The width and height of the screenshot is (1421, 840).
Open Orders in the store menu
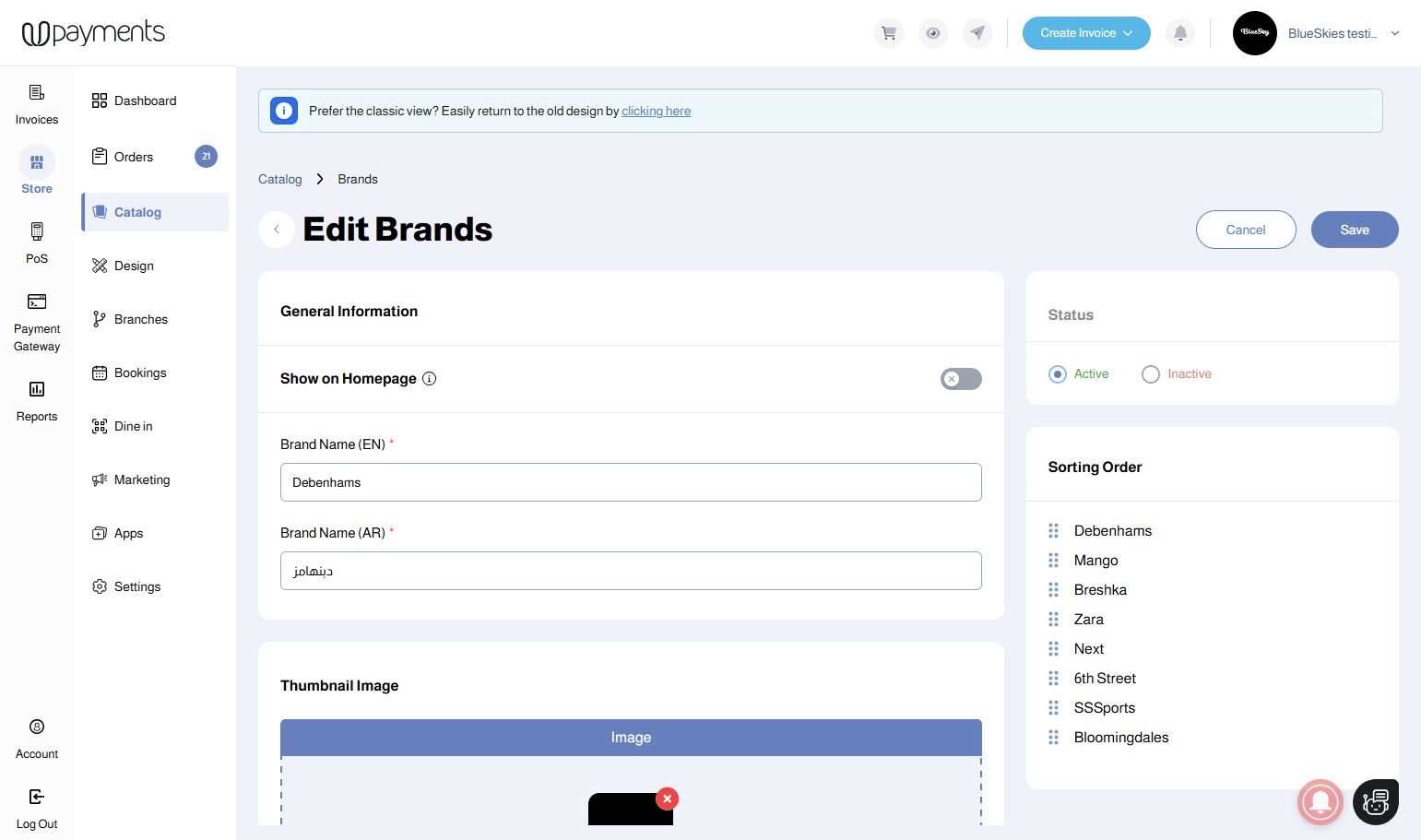(155, 157)
